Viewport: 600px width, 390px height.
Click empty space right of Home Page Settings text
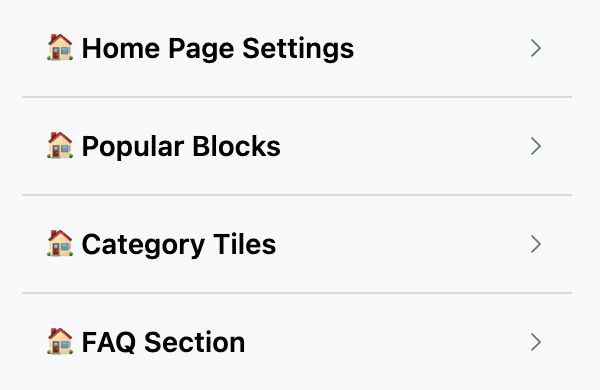[x=442, y=48]
